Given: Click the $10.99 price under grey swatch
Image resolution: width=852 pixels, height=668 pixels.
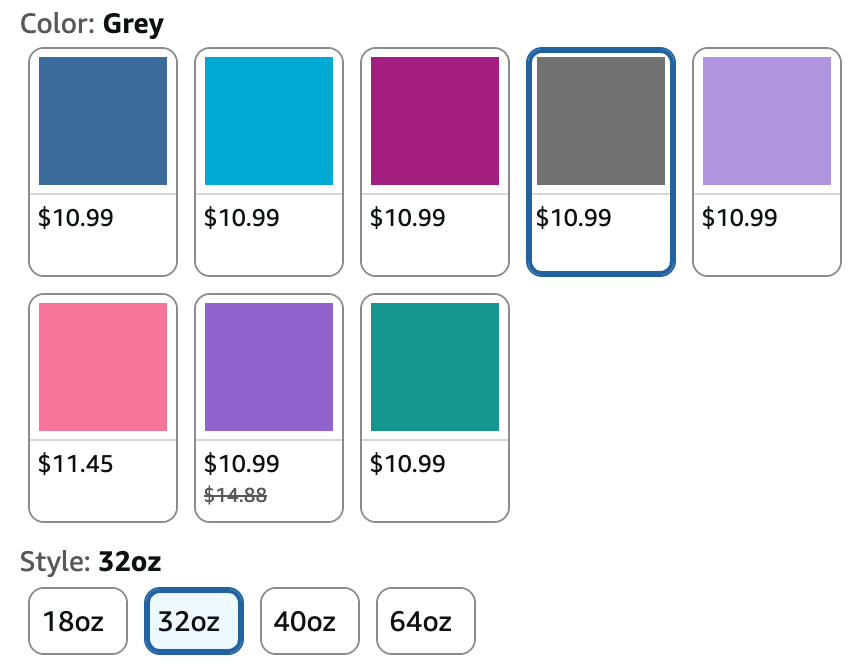Looking at the screenshot, I should (574, 218).
